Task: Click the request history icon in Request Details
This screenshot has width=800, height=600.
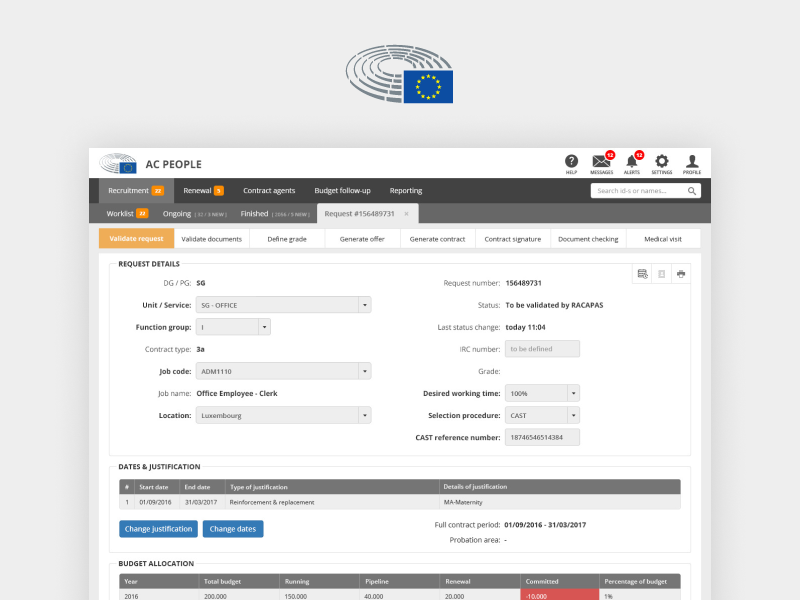Action: (642, 274)
